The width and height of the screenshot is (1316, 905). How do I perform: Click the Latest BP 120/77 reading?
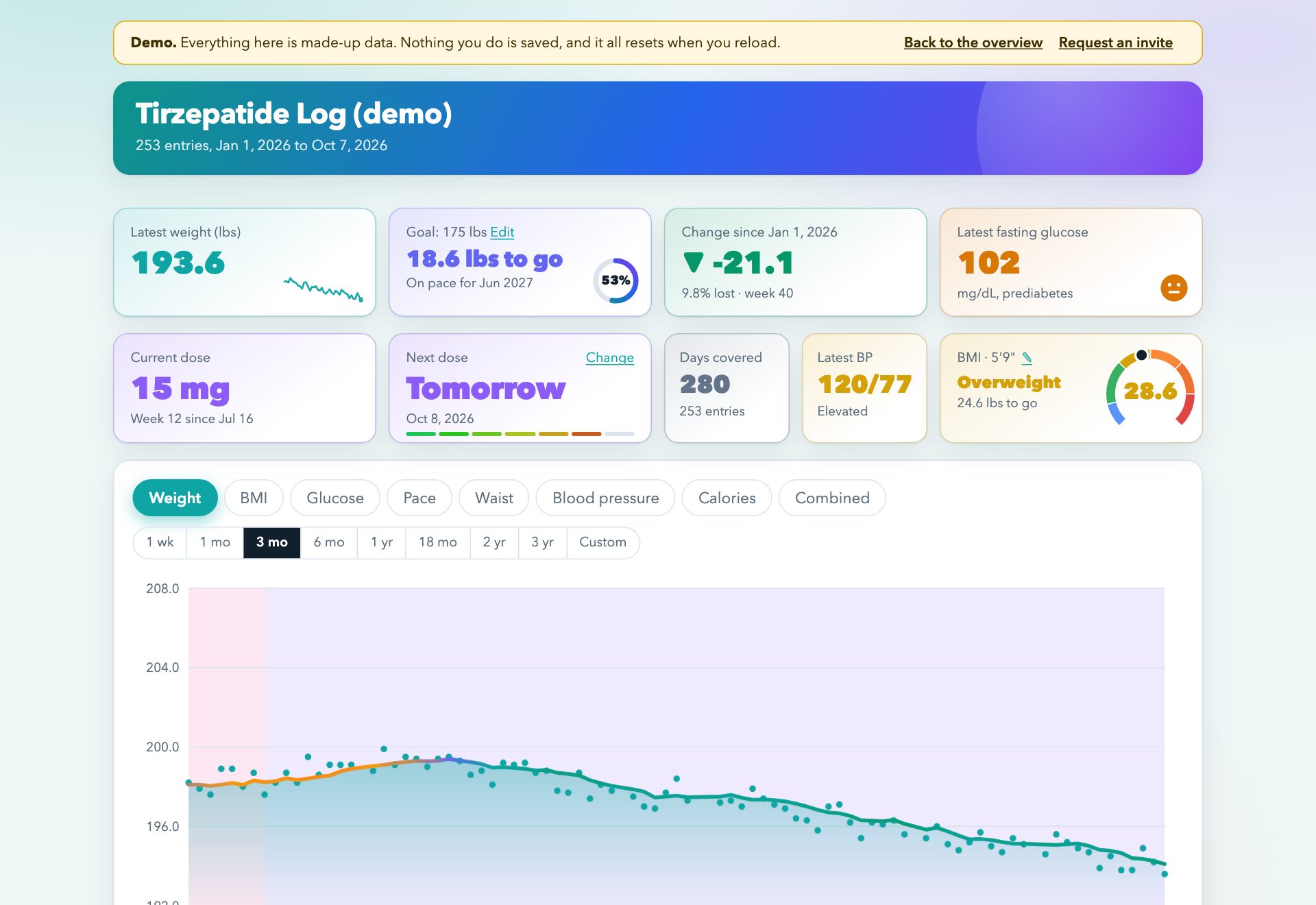864,385
